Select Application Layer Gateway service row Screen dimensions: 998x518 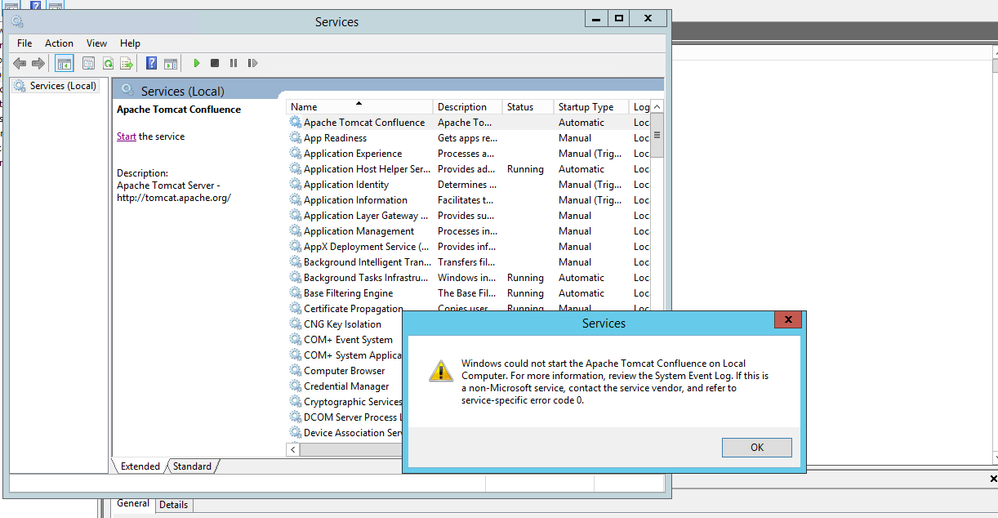point(470,216)
